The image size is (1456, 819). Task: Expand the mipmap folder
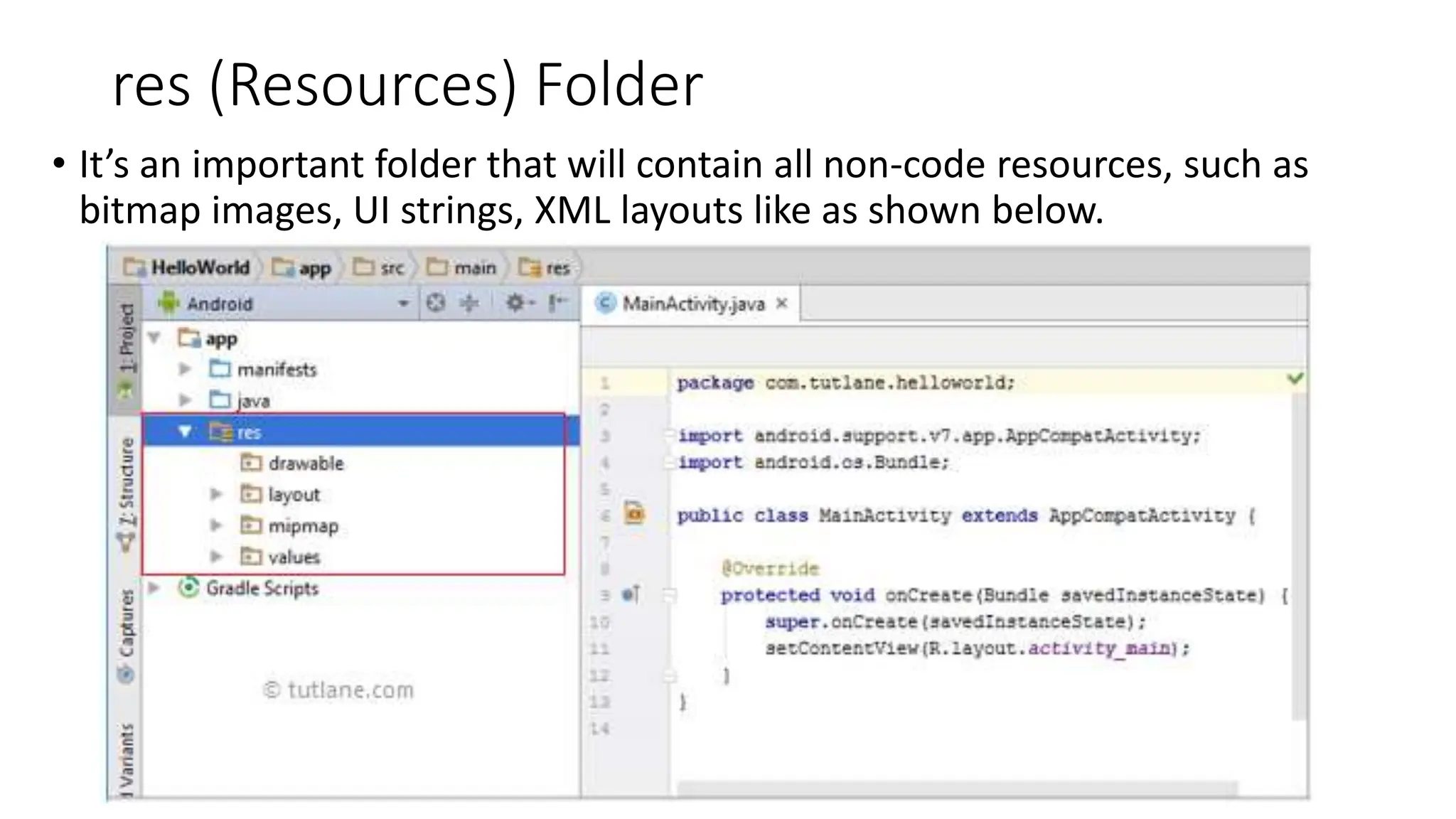click(x=216, y=525)
